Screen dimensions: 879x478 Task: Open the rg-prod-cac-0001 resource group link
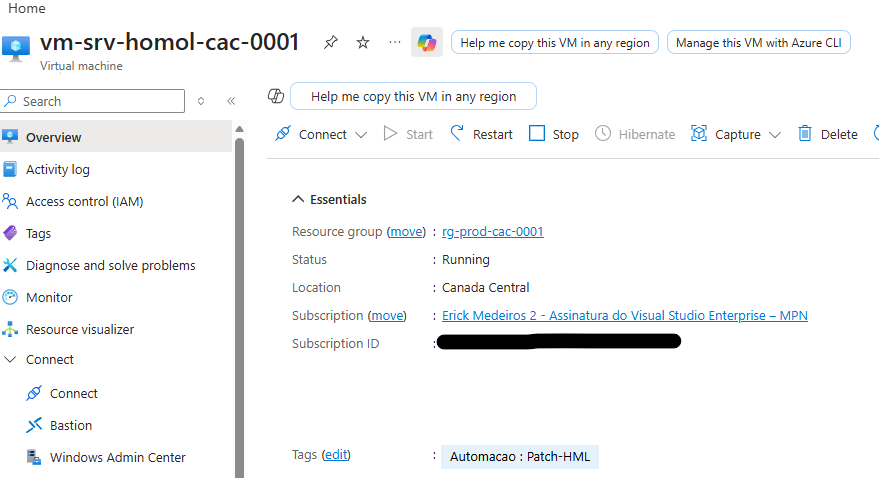[493, 231]
